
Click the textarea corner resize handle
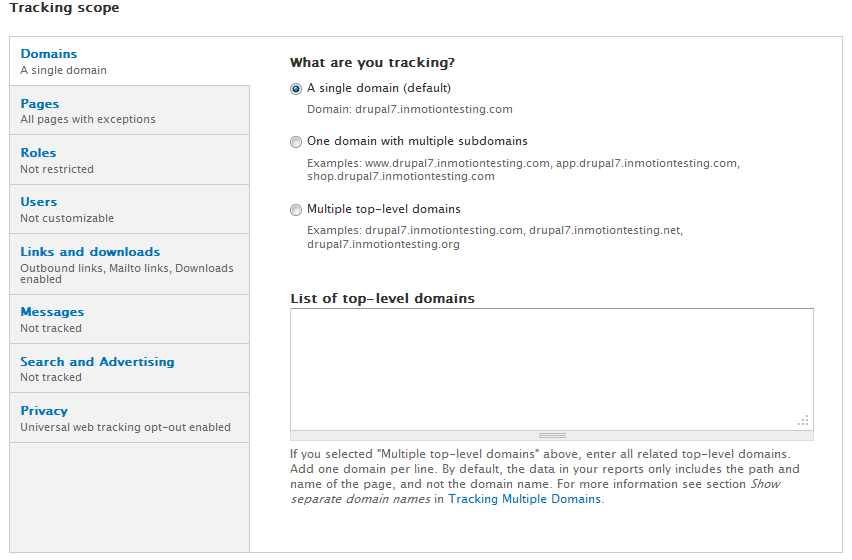tap(804, 421)
